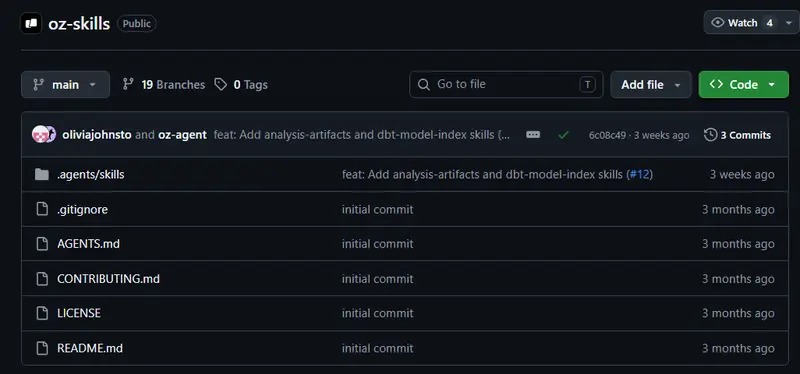Click the branch icon beside 19 Branches
The height and width of the screenshot is (374, 800).
point(128,85)
